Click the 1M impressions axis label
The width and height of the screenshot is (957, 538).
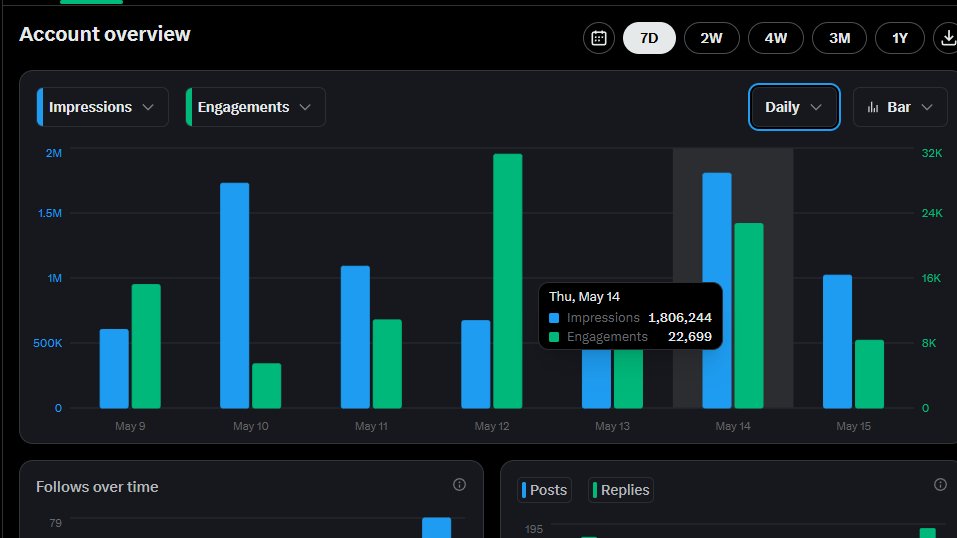click(55, 278)
